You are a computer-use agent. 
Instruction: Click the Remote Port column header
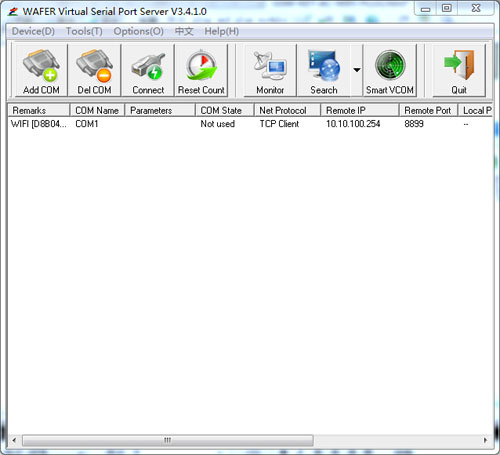pyautogui.click(x=428, y=110)
